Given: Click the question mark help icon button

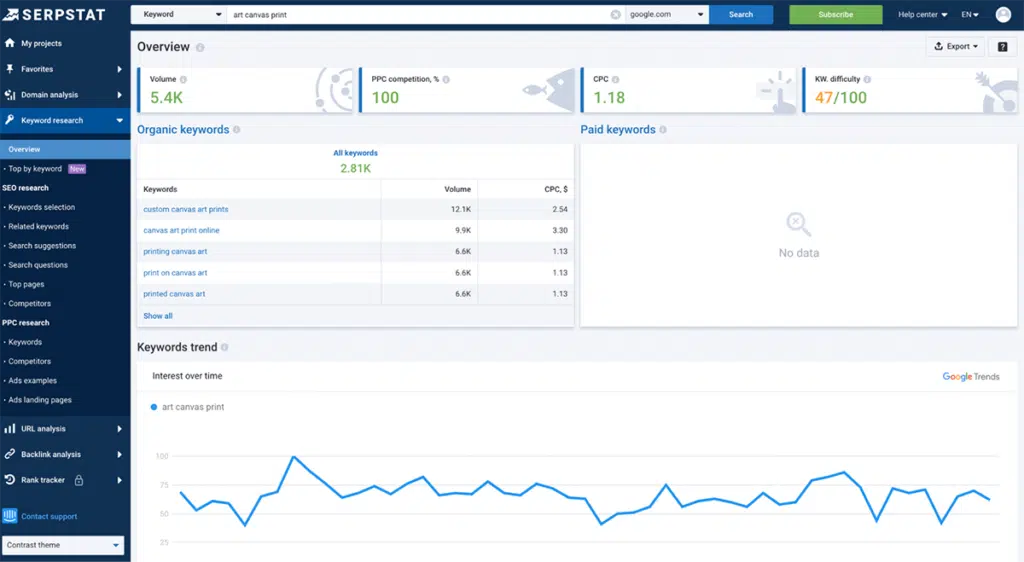Looking at the screenshot, I should point(1002,47).
